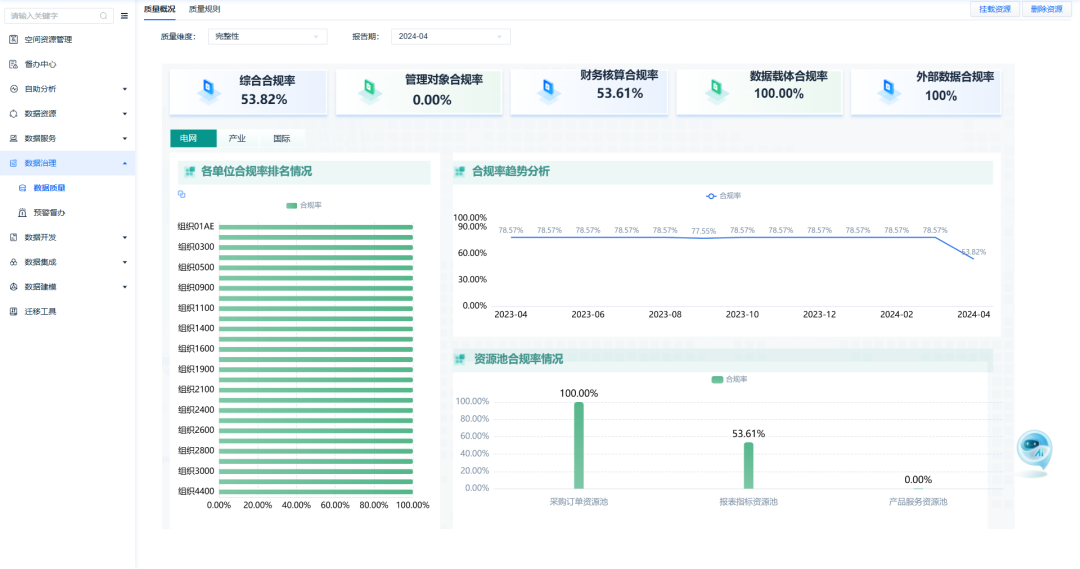Select the 国际 tab

[x=282, y=138]
